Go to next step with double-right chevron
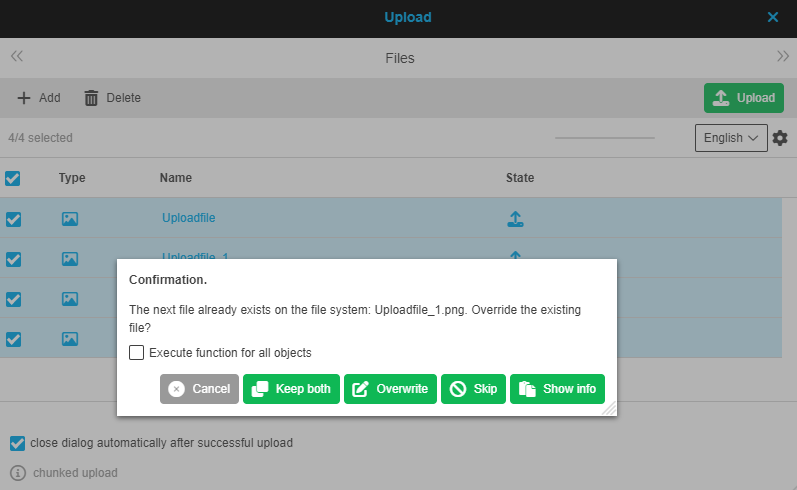This screenshot has width=797, height=490. (x=783, y=56)
